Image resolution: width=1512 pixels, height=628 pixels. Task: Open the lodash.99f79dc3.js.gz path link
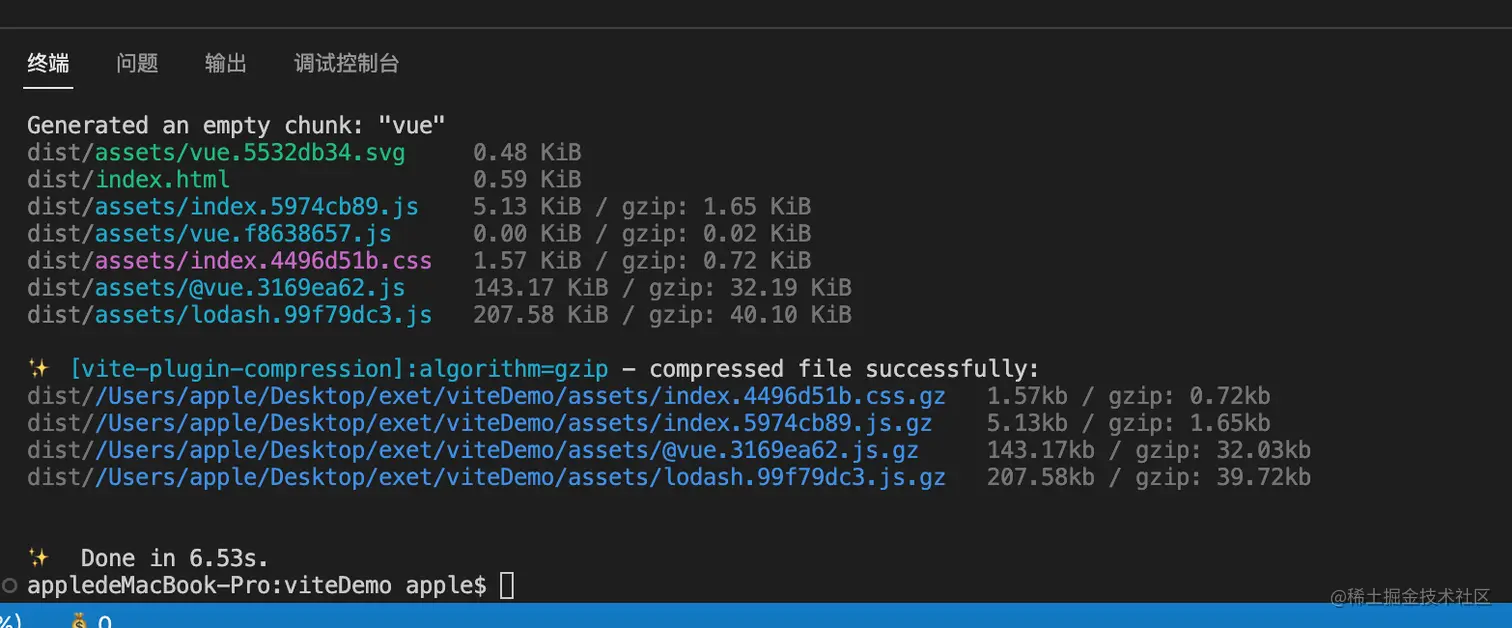coord(520,477)
